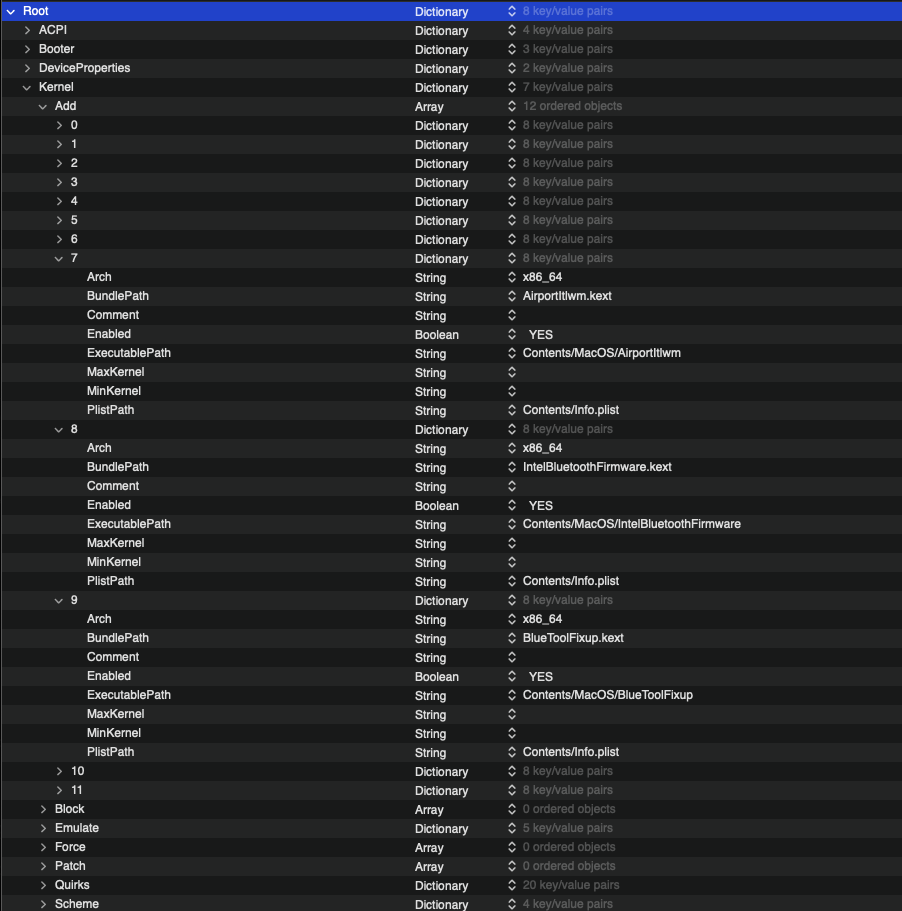Expand the DeviceProperties dictionary
This screenshot has width=902, height=911.
tap(27, 68)
